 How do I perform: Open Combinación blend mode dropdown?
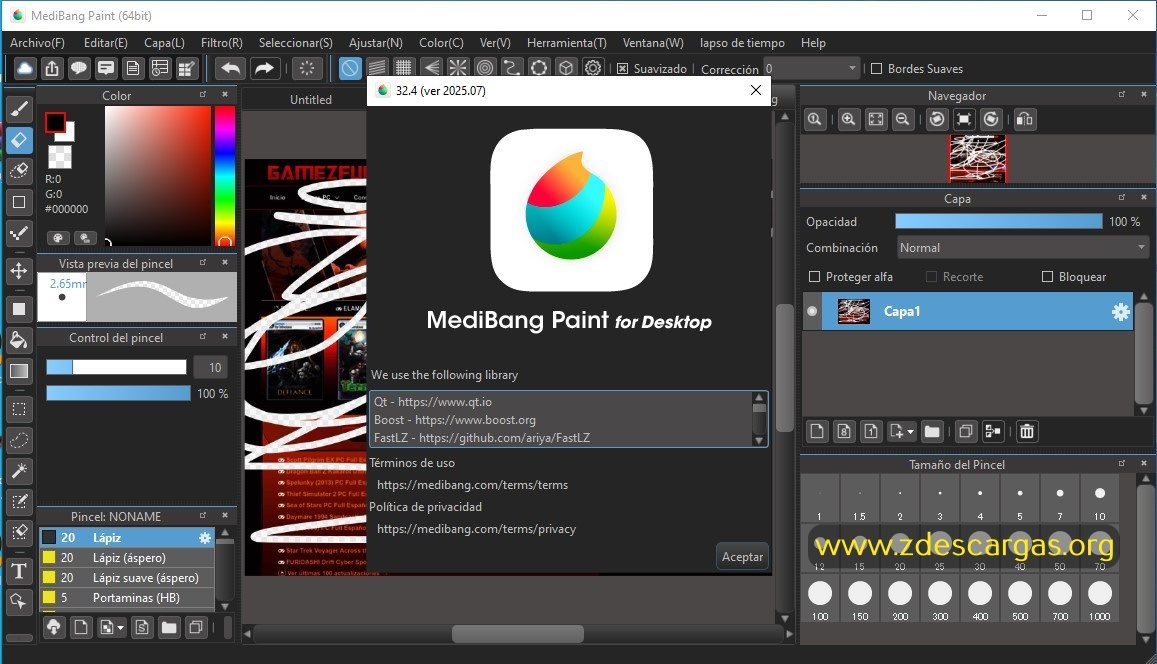pyautogui.click(x=1023, y=248)
